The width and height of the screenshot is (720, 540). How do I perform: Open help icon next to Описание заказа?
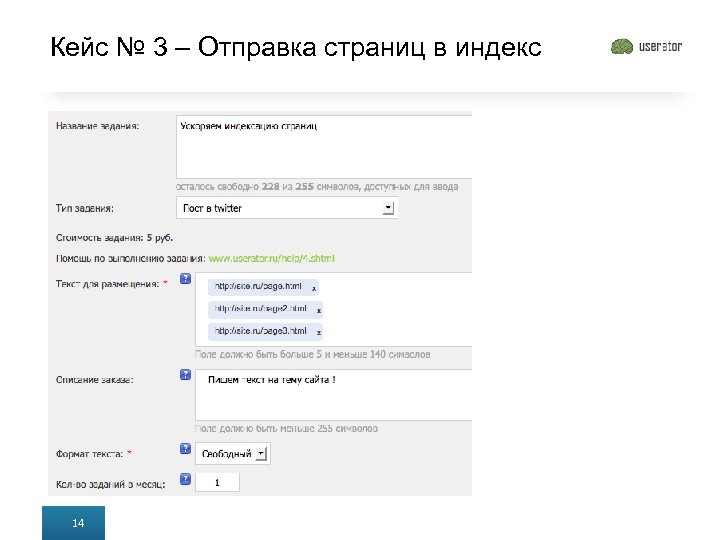185,374
